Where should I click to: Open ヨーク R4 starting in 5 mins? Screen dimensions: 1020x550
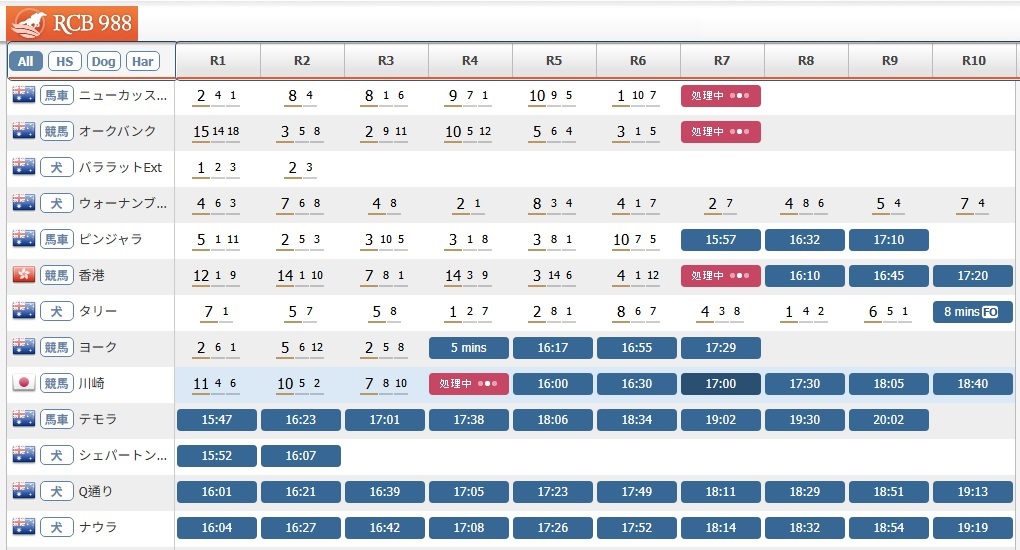click(x=469, y=347)
